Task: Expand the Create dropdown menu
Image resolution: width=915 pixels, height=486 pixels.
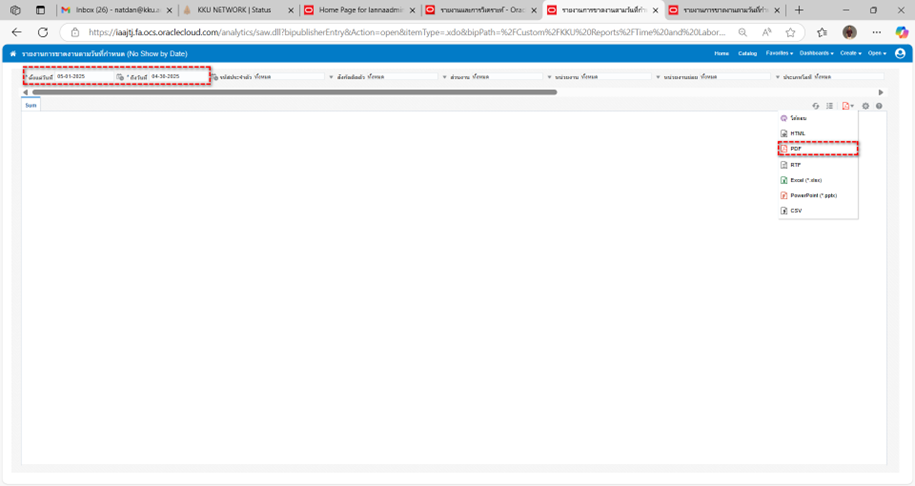Action: 850,53
